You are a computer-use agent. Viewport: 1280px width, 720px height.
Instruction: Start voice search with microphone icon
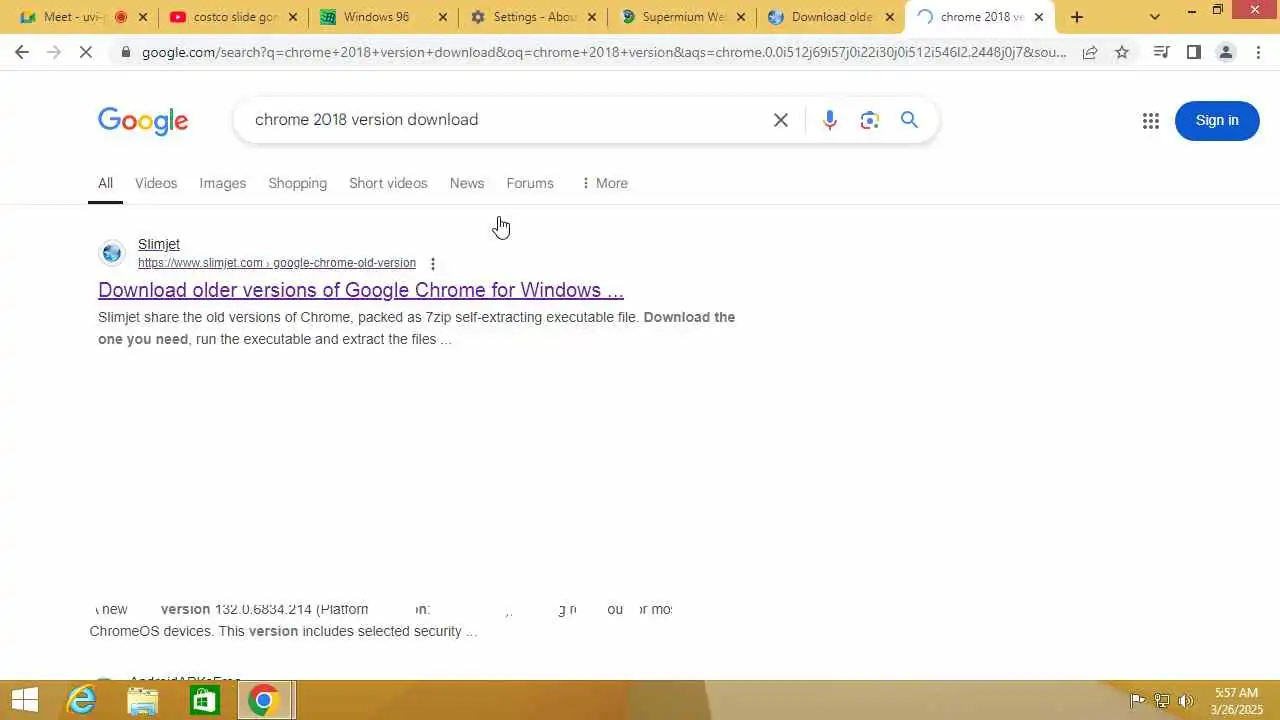click(829, 120)
